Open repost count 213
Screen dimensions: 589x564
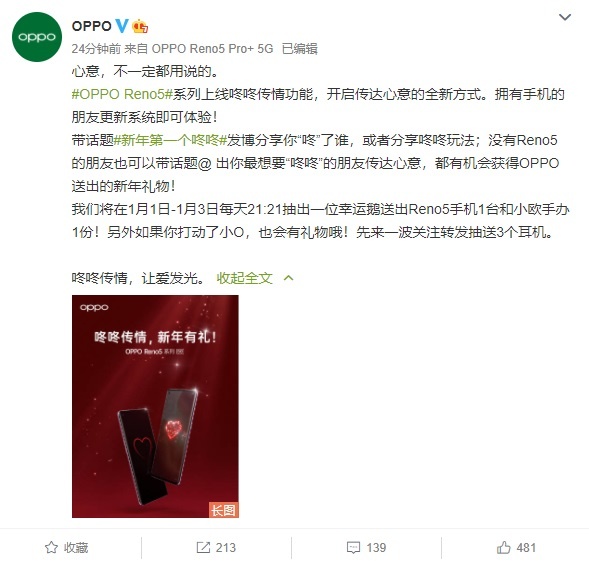tap(216, 547)
